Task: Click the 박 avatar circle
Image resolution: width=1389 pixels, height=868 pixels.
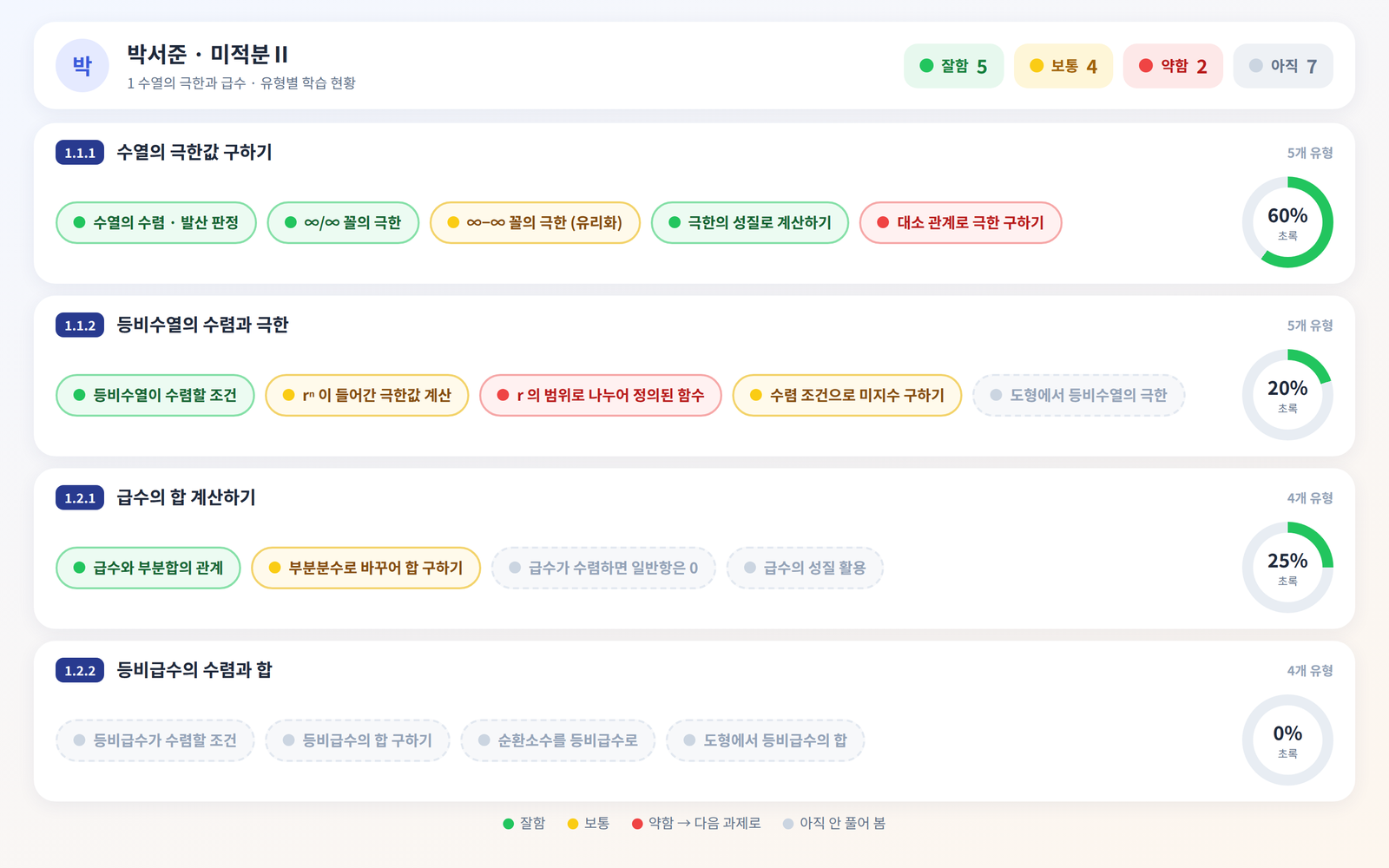Action: point(82,65)
